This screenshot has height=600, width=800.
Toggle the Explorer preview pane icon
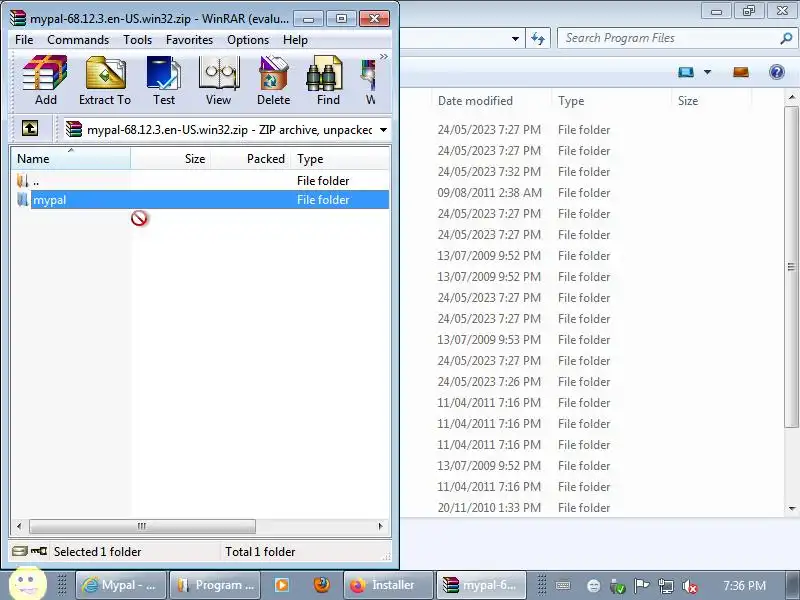pyautogui.click(x=741, y=72)
